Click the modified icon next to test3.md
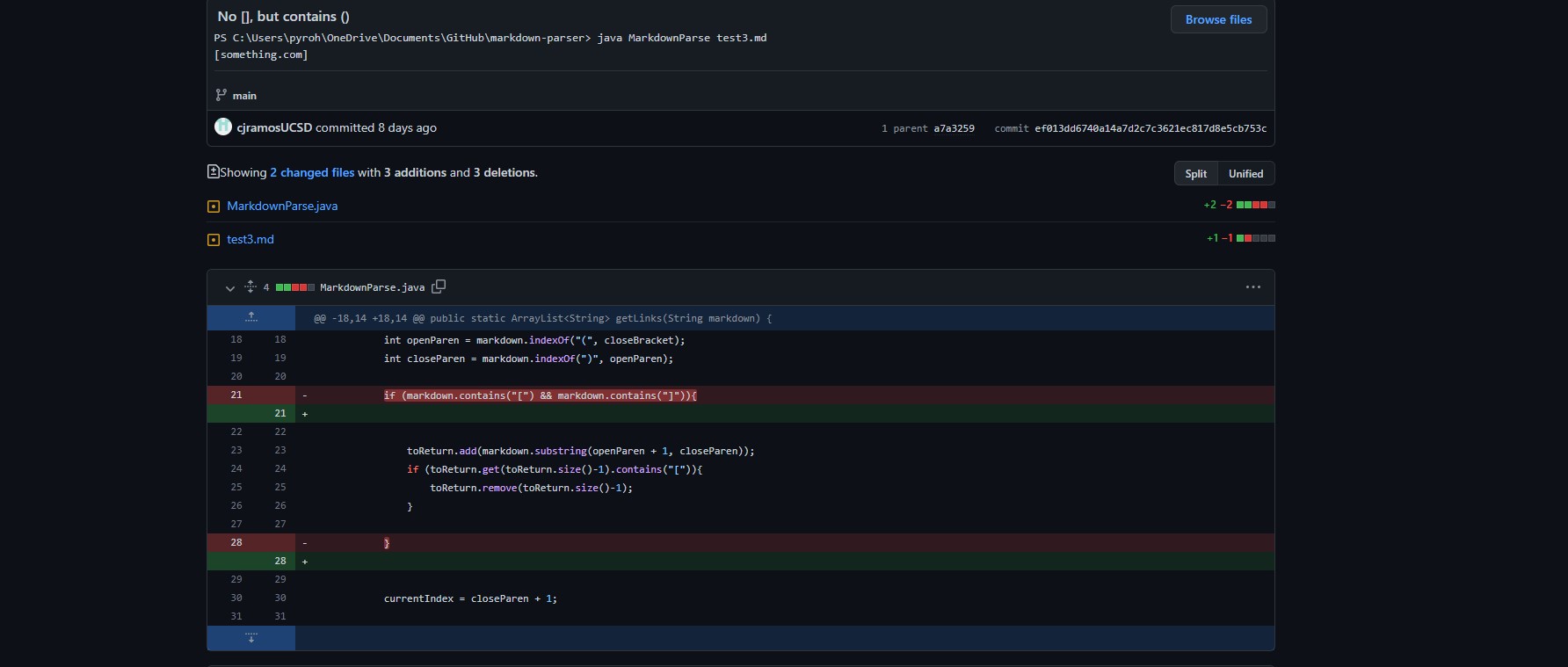The height and width of the screenshot is (667, 1568). click(213, 239)
